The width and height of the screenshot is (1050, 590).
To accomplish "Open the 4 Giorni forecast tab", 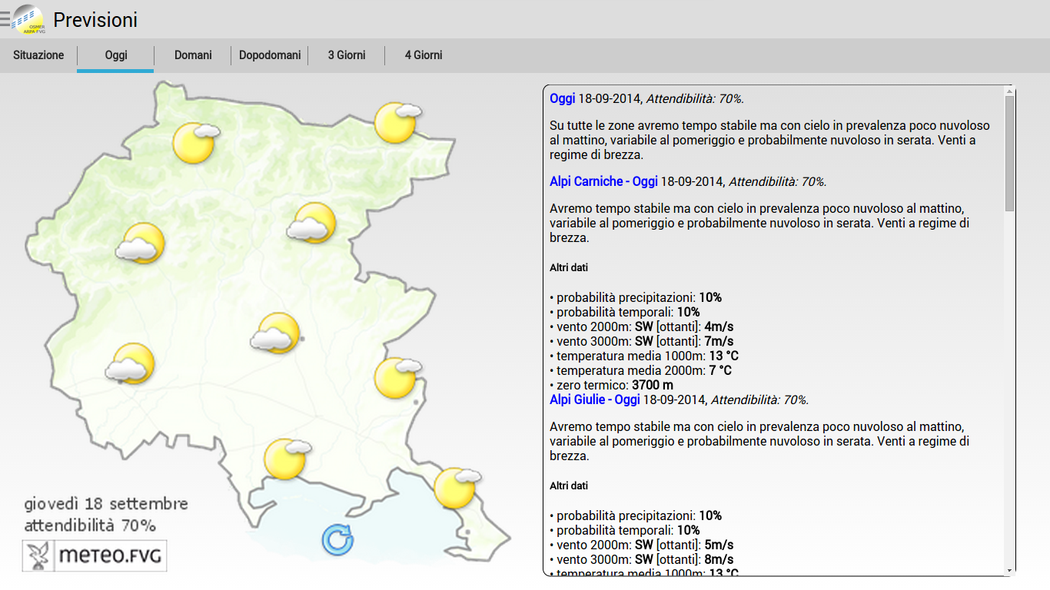I will click(x=423, y=55).
